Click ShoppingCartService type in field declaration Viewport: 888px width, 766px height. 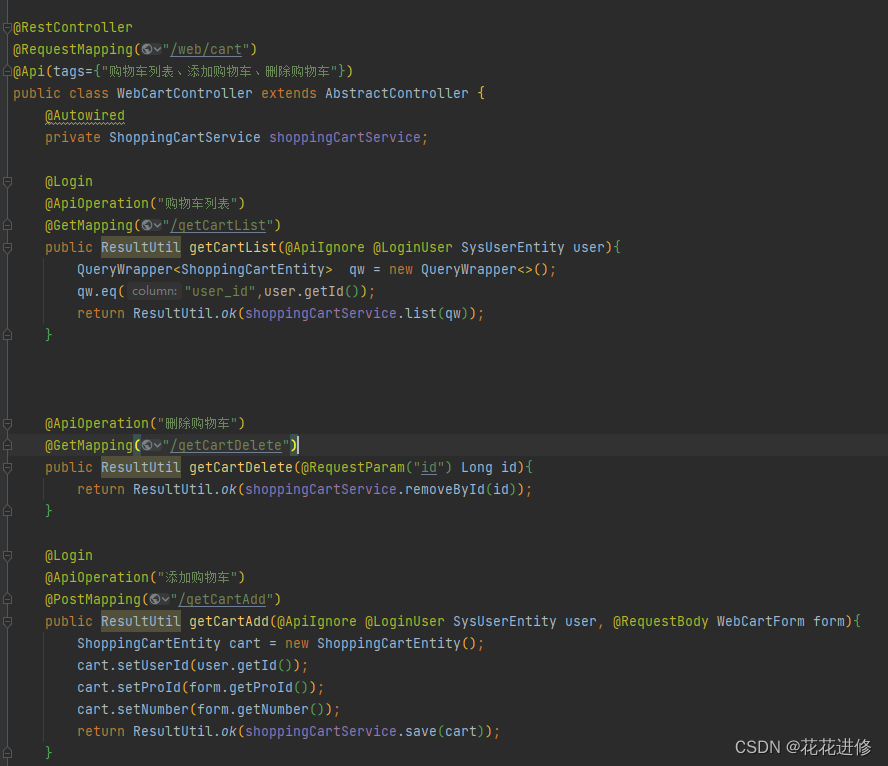pos(185,138)
